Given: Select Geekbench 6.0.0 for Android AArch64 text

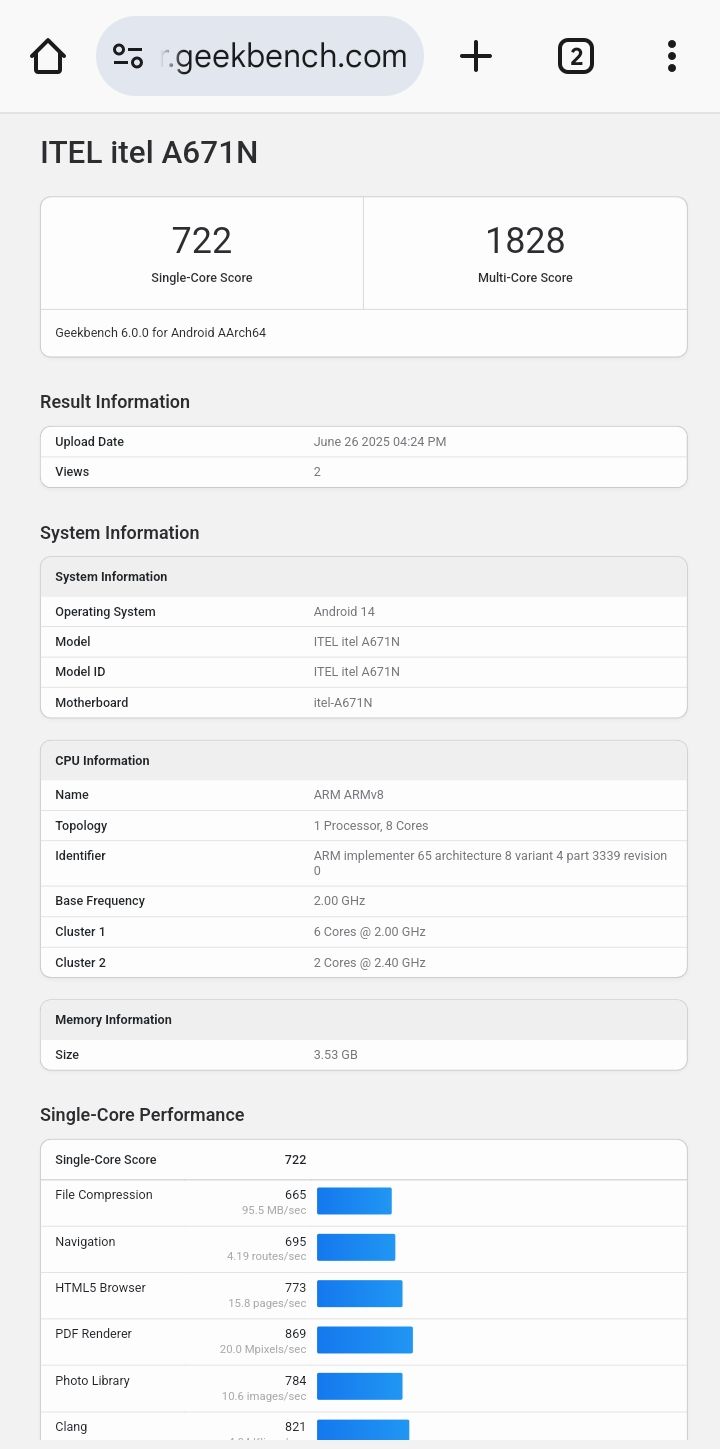Looking at the screenshot, I should tap(161, 333).
